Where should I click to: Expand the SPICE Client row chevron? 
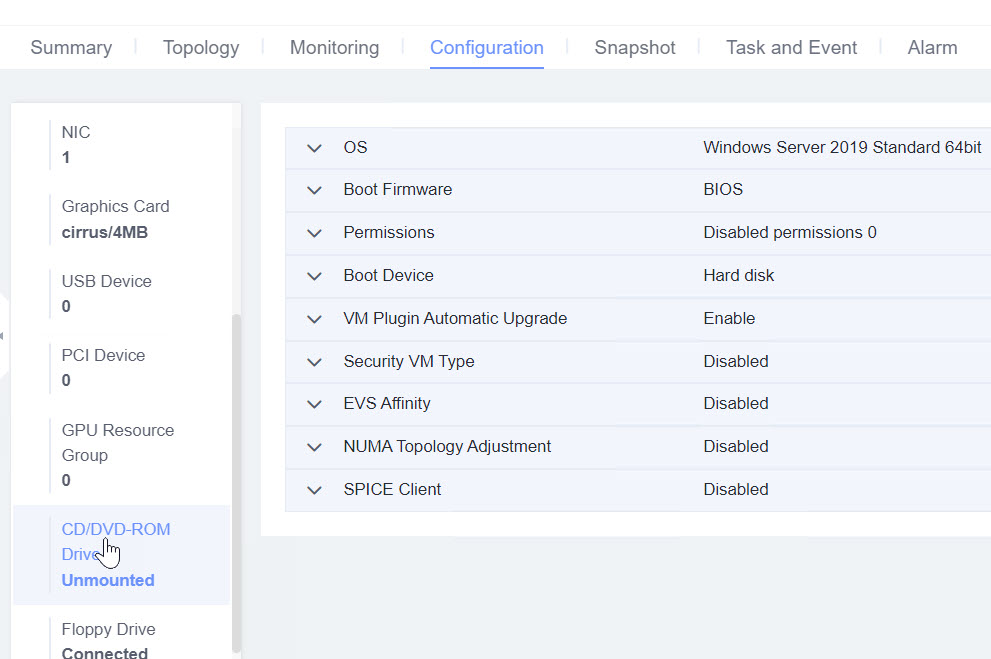314,490
